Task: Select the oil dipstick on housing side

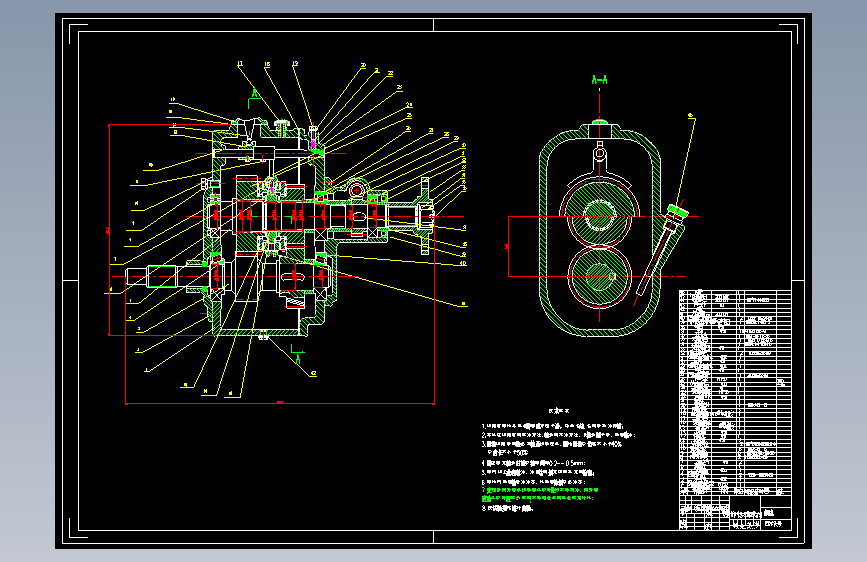Action: coord(661,249)
